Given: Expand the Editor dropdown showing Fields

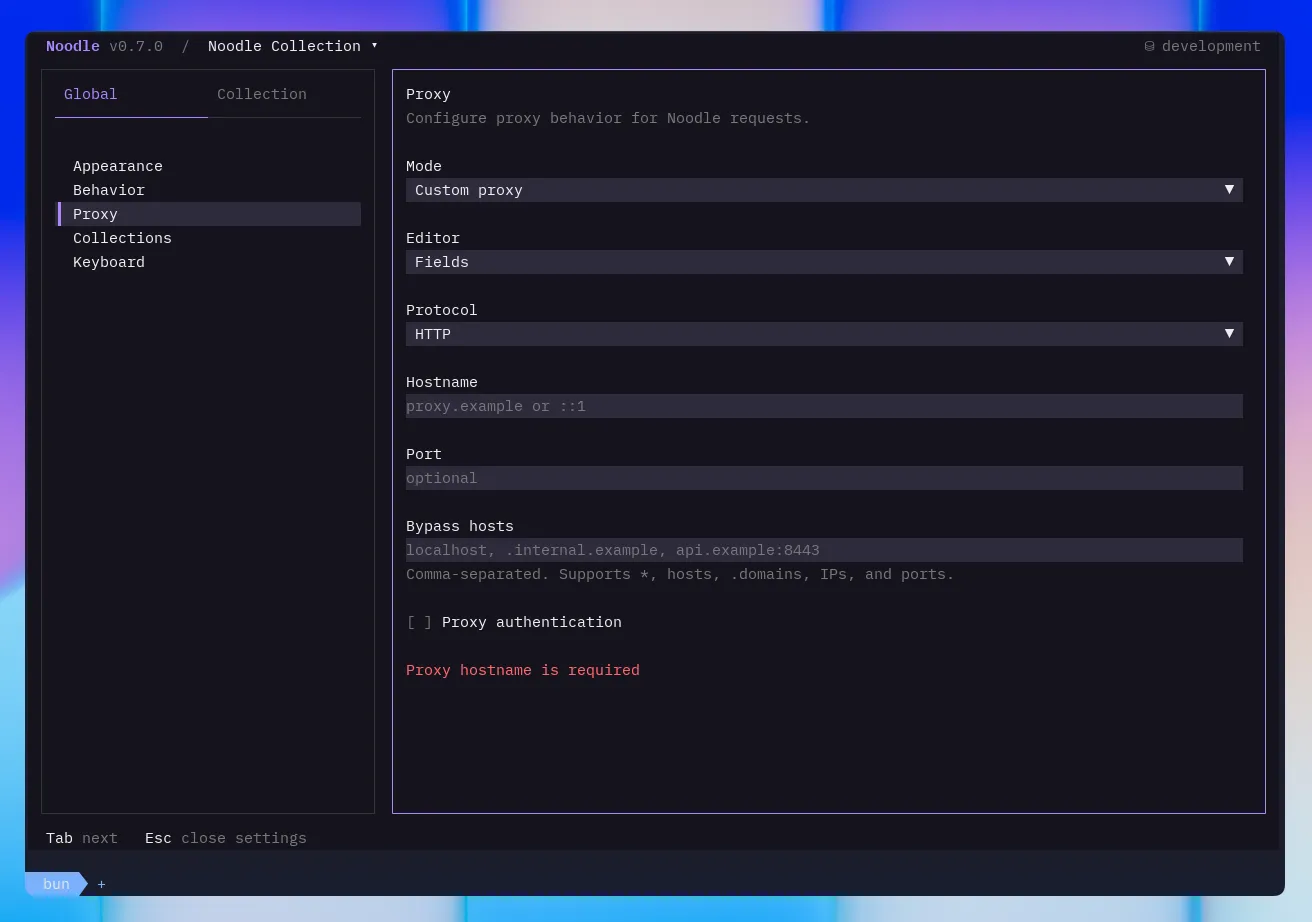Looking at the screenshot, I should click(824, 262).
